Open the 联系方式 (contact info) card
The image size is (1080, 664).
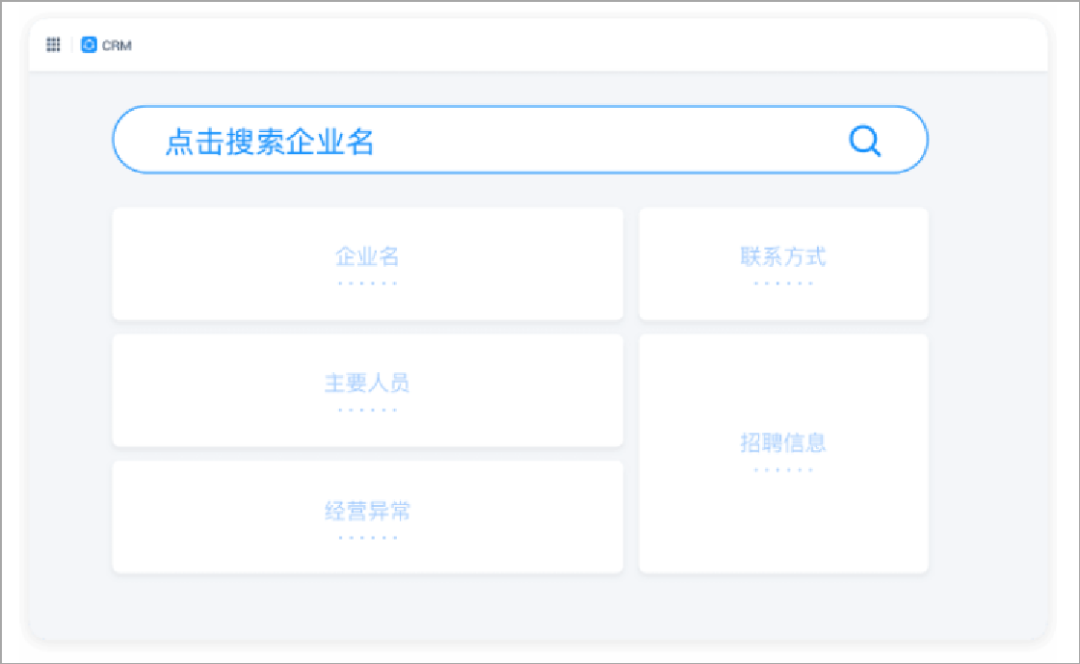click(x=783, y=264)
